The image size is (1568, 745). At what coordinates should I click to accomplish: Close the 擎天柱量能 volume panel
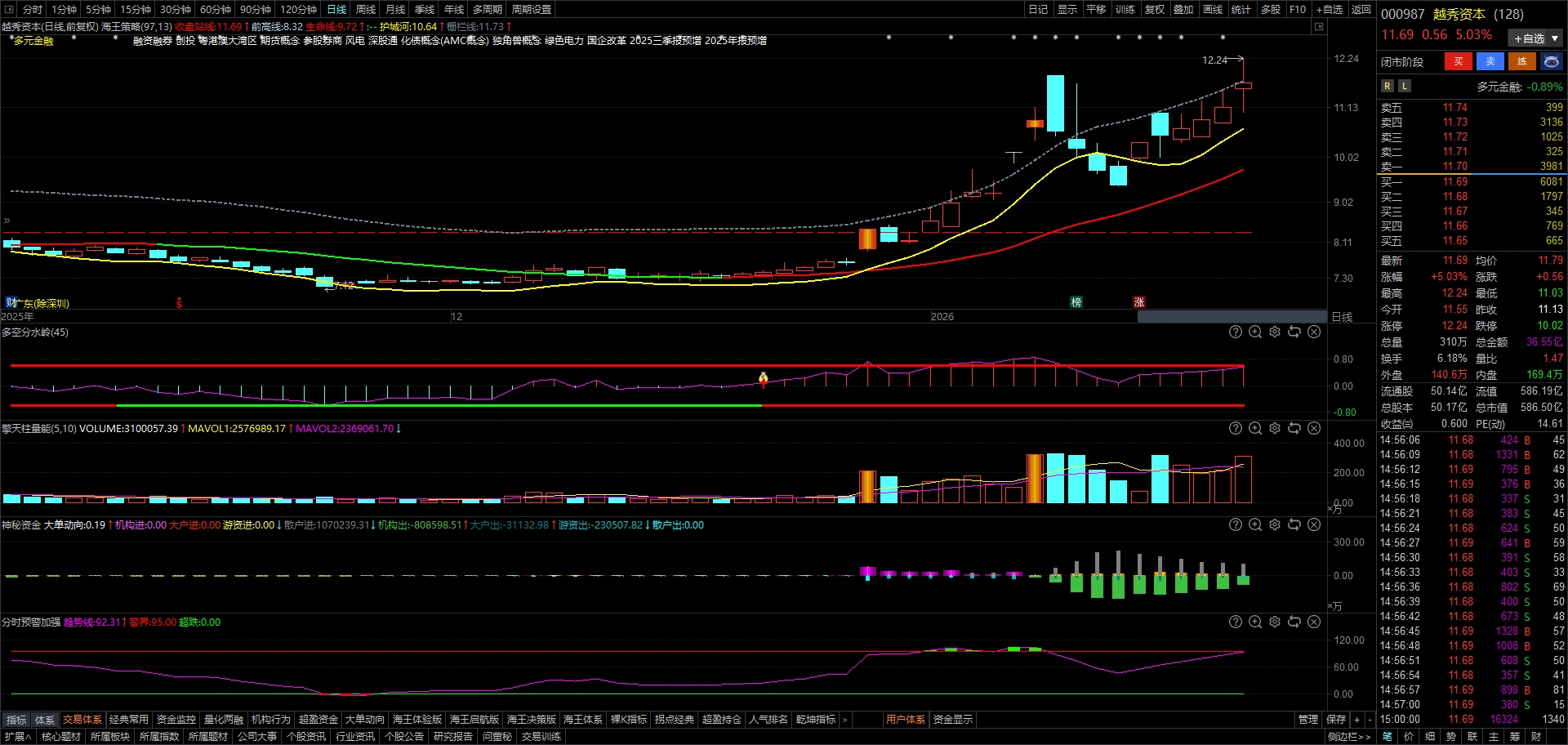point(1314,428)
